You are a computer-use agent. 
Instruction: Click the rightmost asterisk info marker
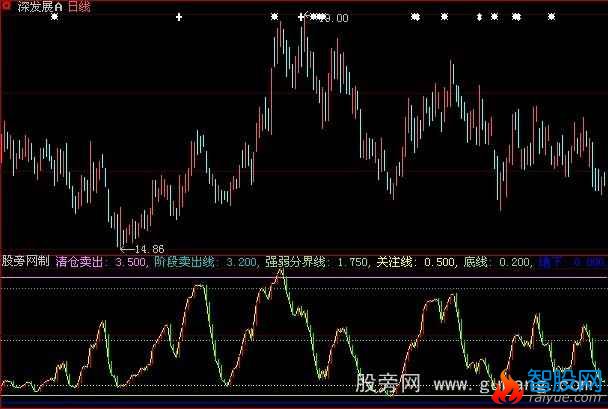point(551,17)
